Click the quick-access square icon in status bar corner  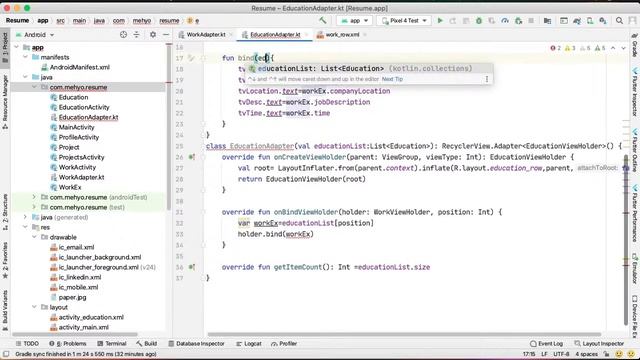pyautogui.click(x=6, y=354)
